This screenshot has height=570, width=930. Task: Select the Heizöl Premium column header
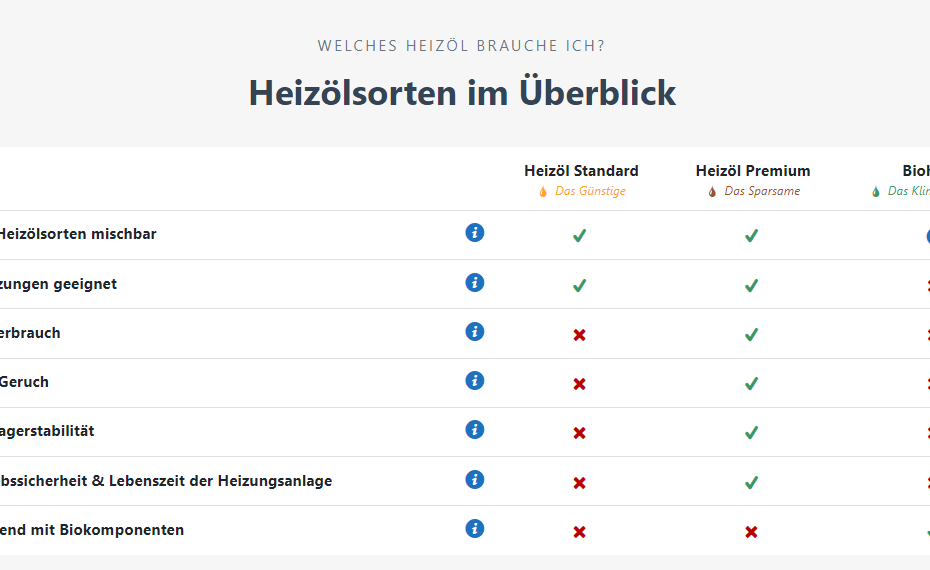(x=753, y=171)
